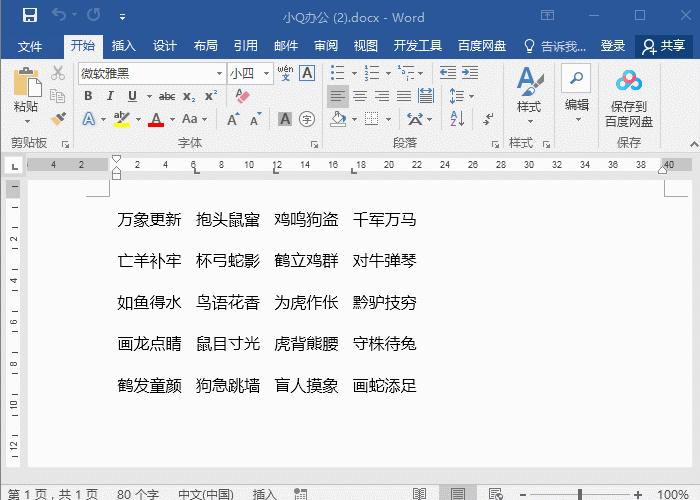Click the Clear Formatting eraser icon
This screenshot has height=500, width=700.
(242, 96)
